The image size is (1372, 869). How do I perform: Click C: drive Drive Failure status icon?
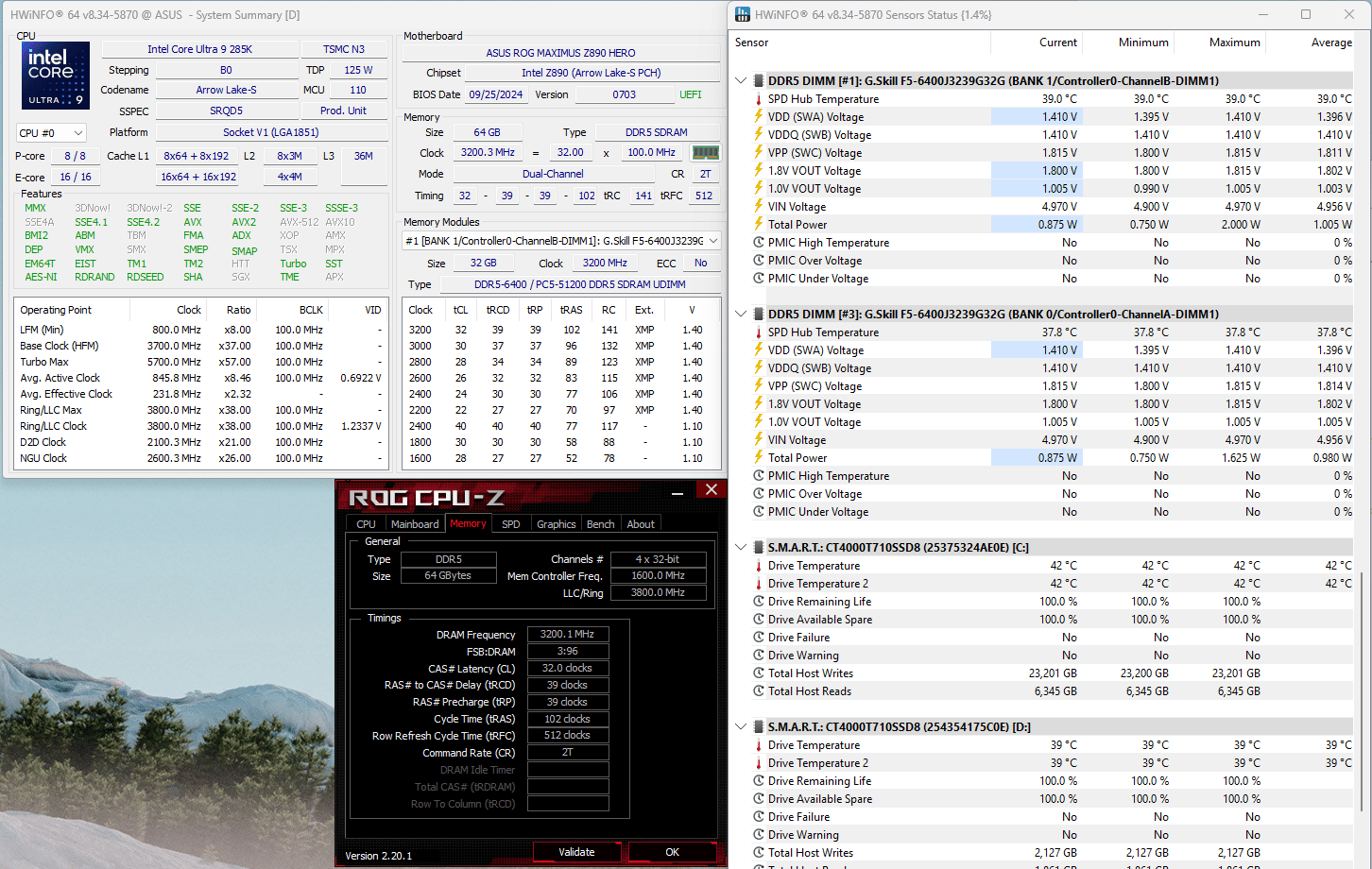[758, 638]
